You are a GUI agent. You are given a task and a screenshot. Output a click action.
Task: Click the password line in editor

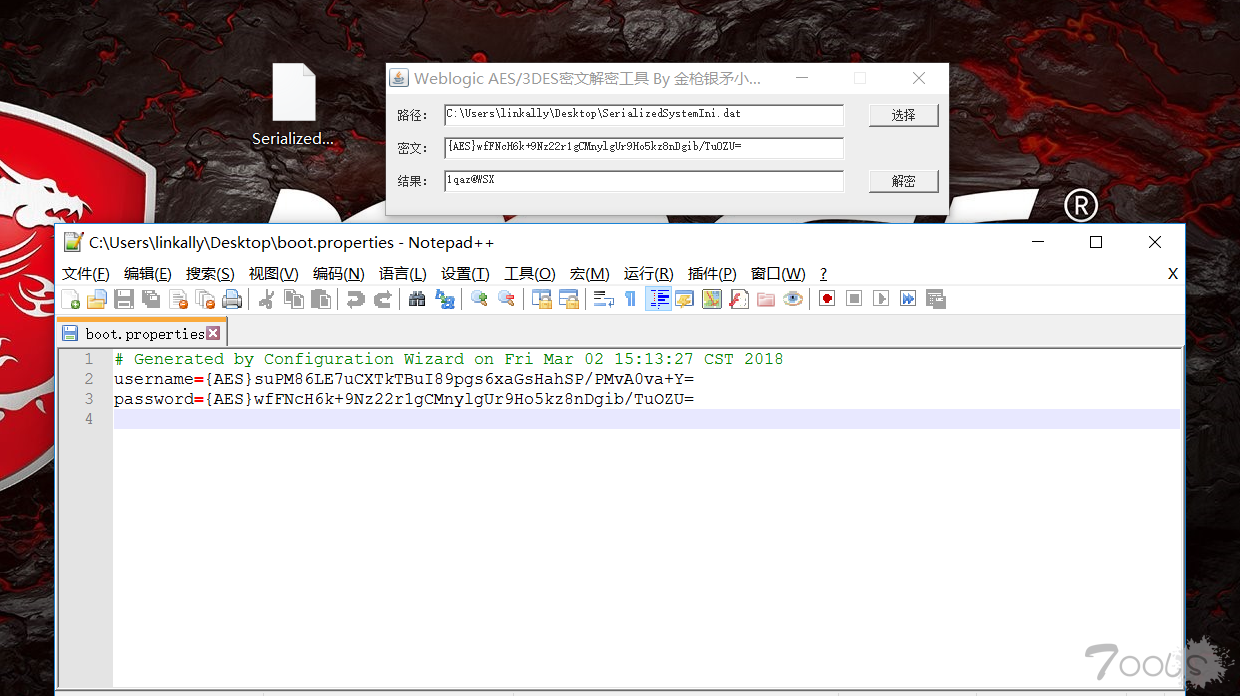404,399
